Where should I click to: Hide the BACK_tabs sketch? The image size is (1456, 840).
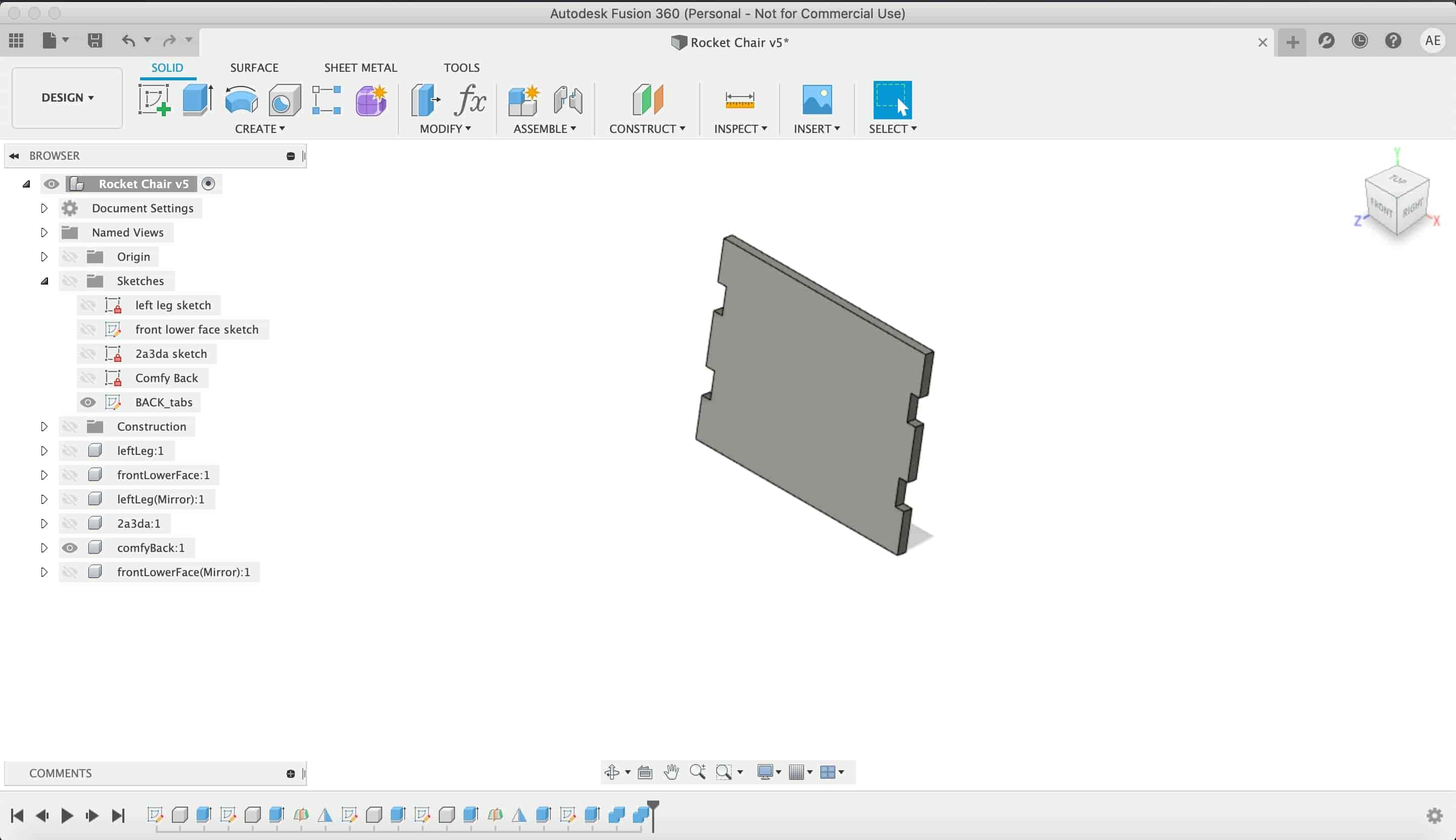coord(88,402)
